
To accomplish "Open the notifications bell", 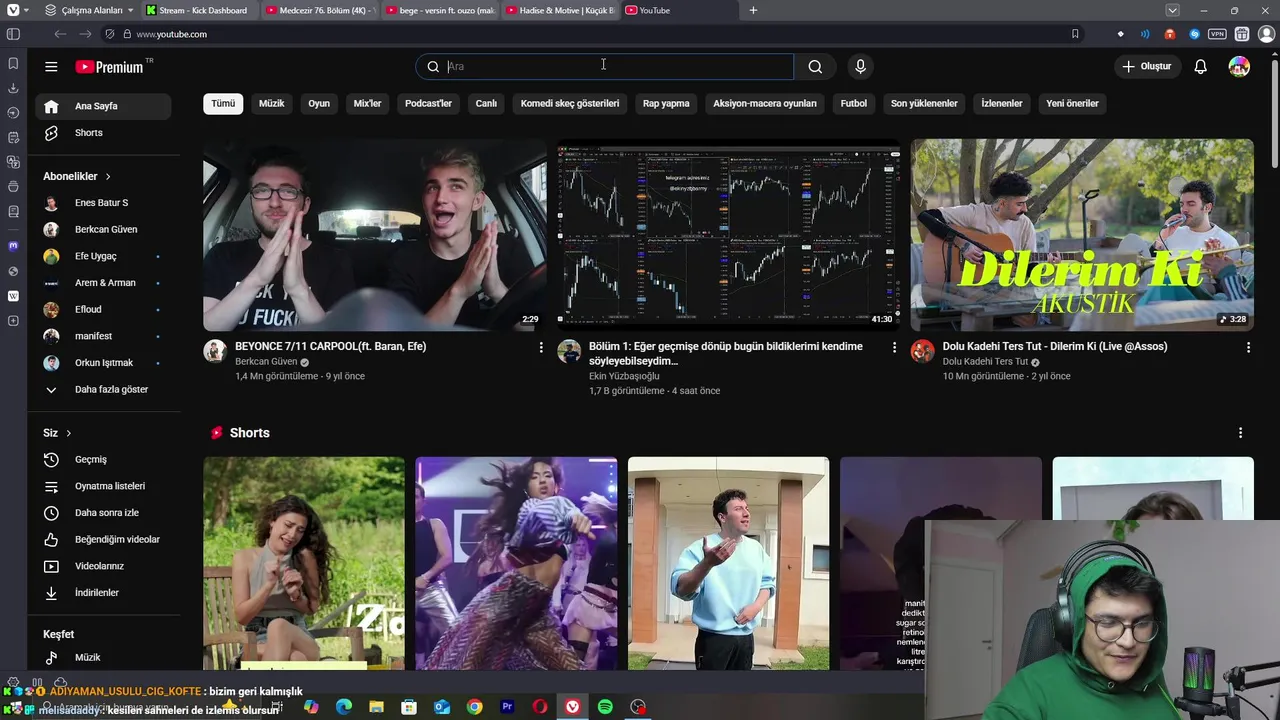I will tap(1200, 67).
